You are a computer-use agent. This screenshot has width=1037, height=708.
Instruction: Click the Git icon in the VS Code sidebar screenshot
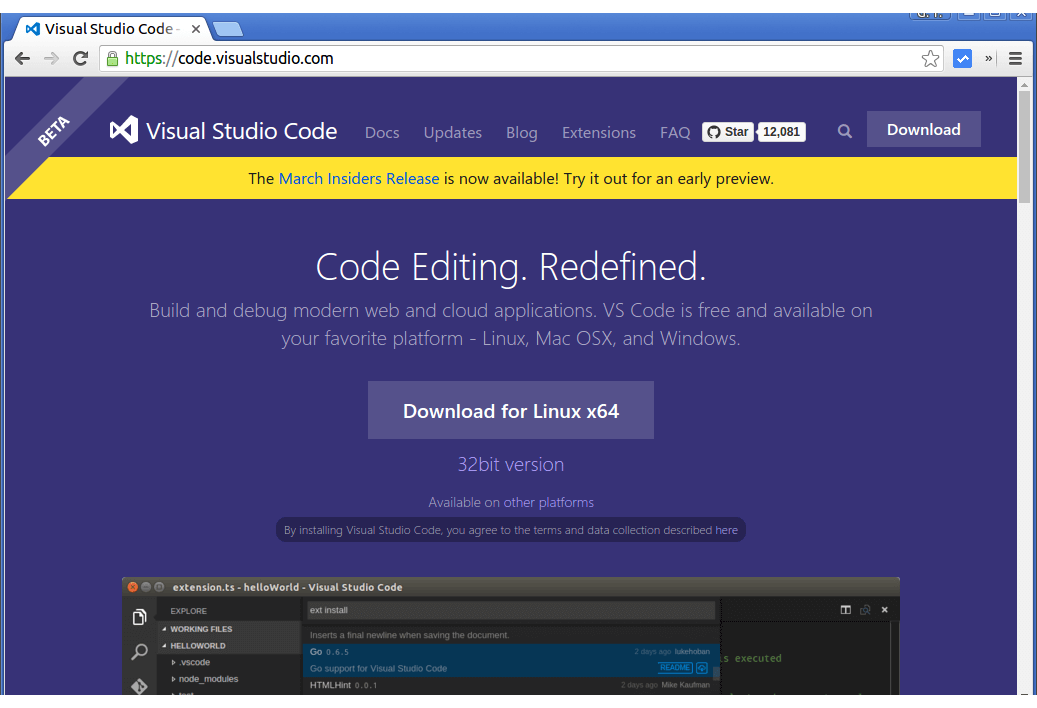(139, 686)
